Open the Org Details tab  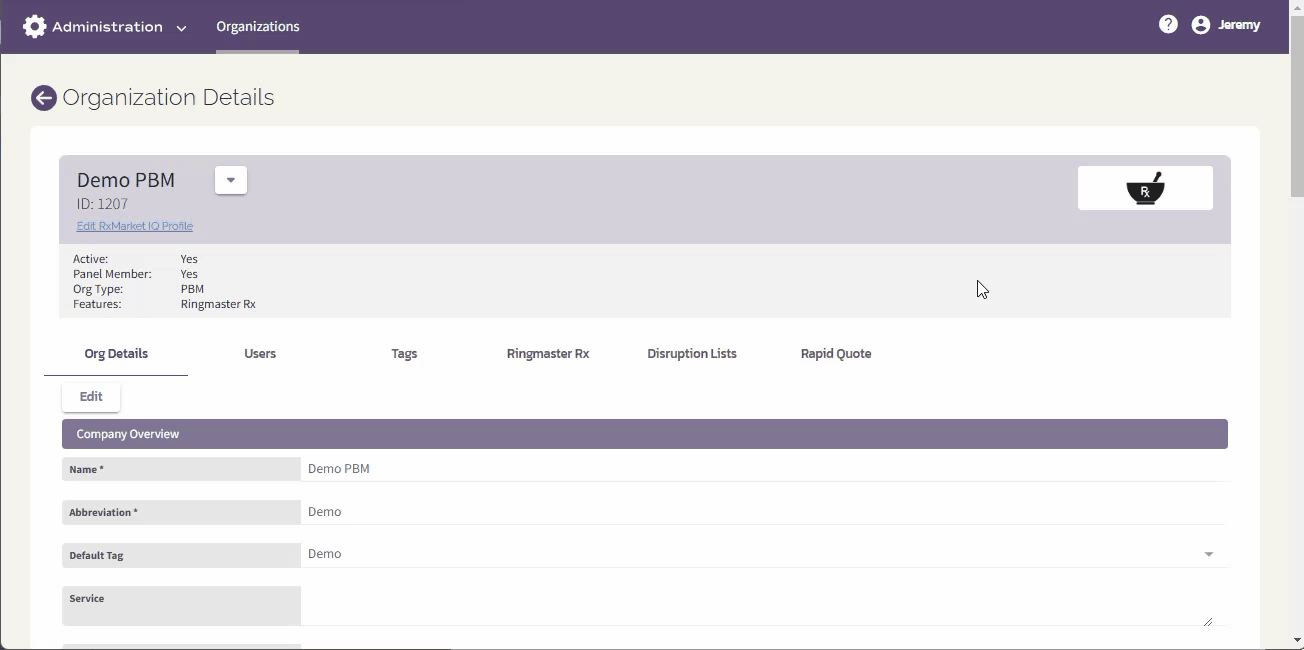point(115,353)
